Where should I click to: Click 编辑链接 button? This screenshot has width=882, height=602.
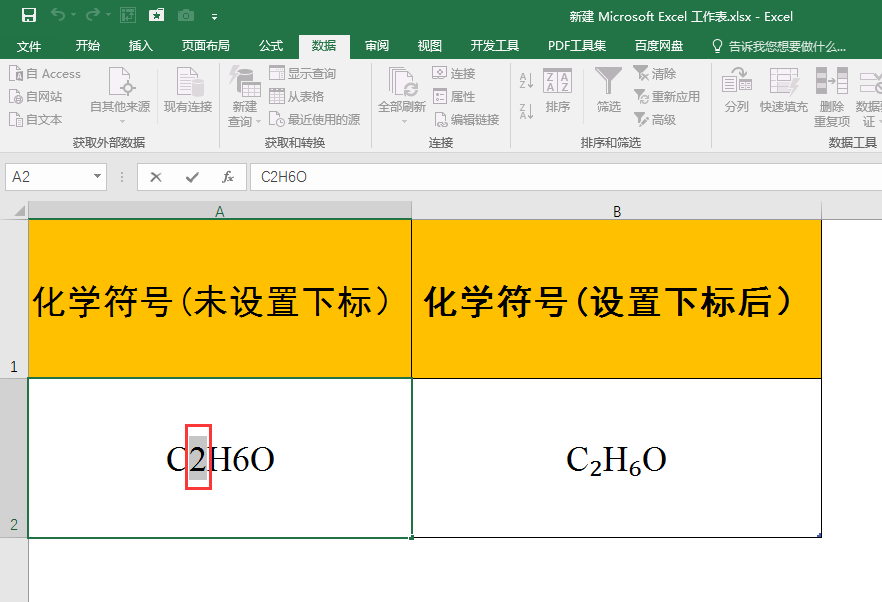pyautogui.click(x=466, y=120)
